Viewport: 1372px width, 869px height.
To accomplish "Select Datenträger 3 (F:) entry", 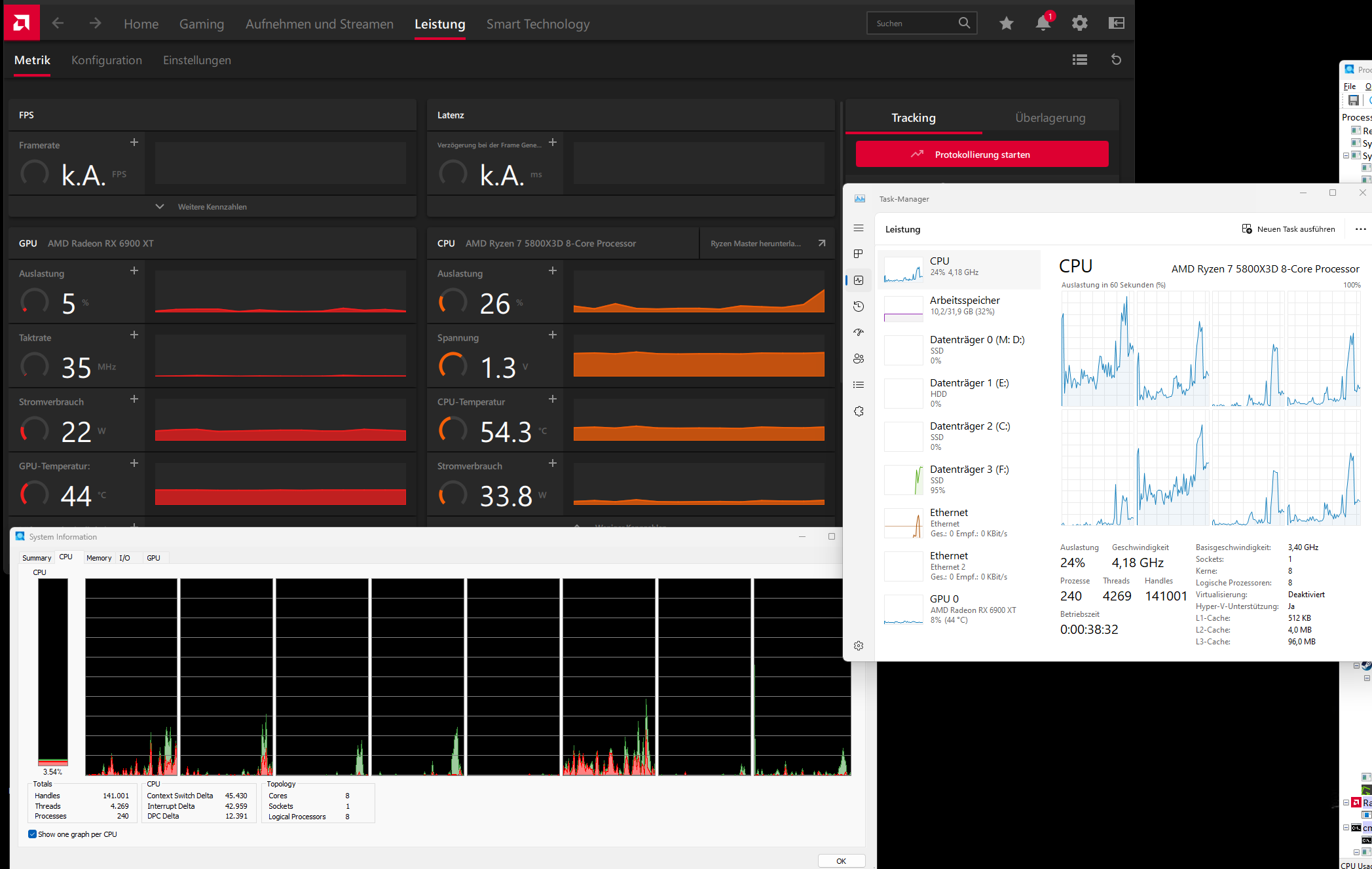I will click(959, 480).
